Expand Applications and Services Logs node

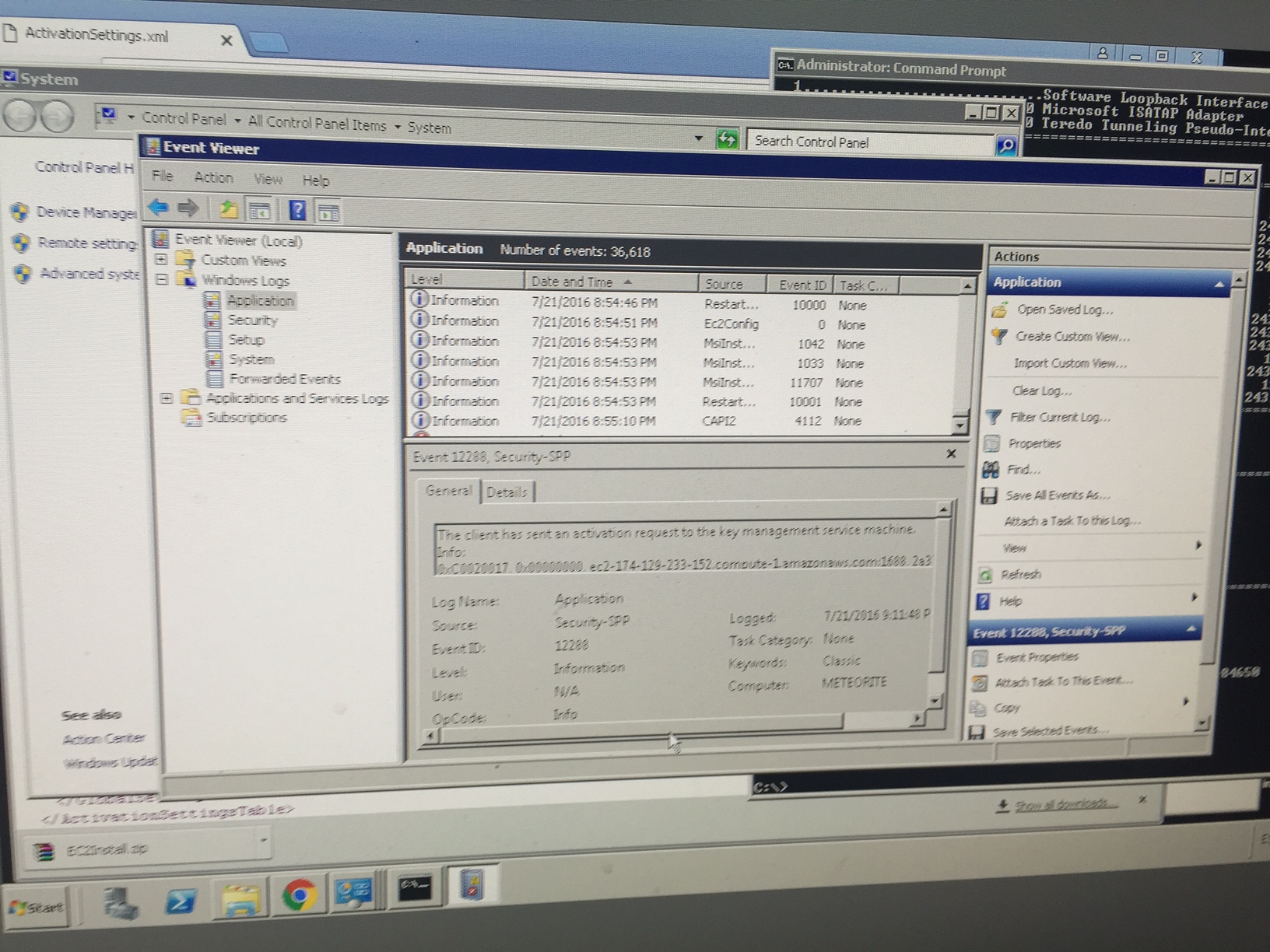tap(166, 398)
